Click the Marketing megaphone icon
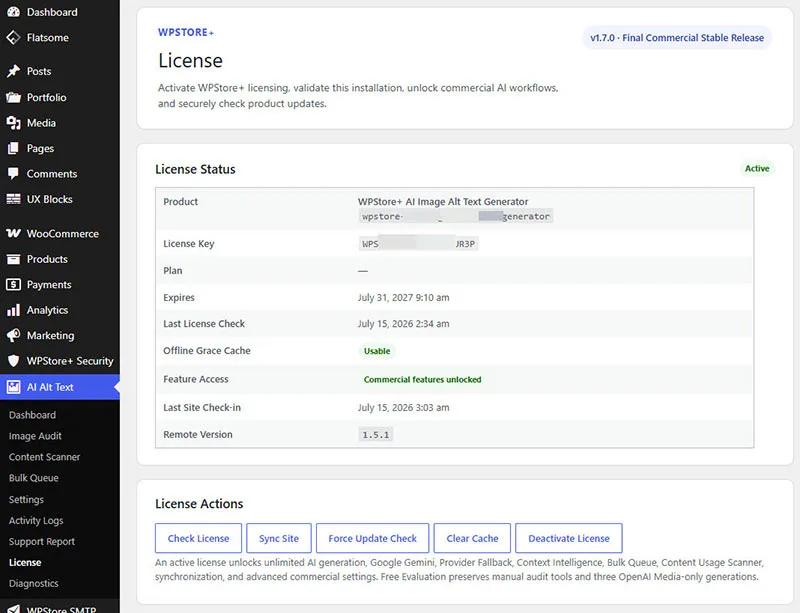 pos(13,336)
